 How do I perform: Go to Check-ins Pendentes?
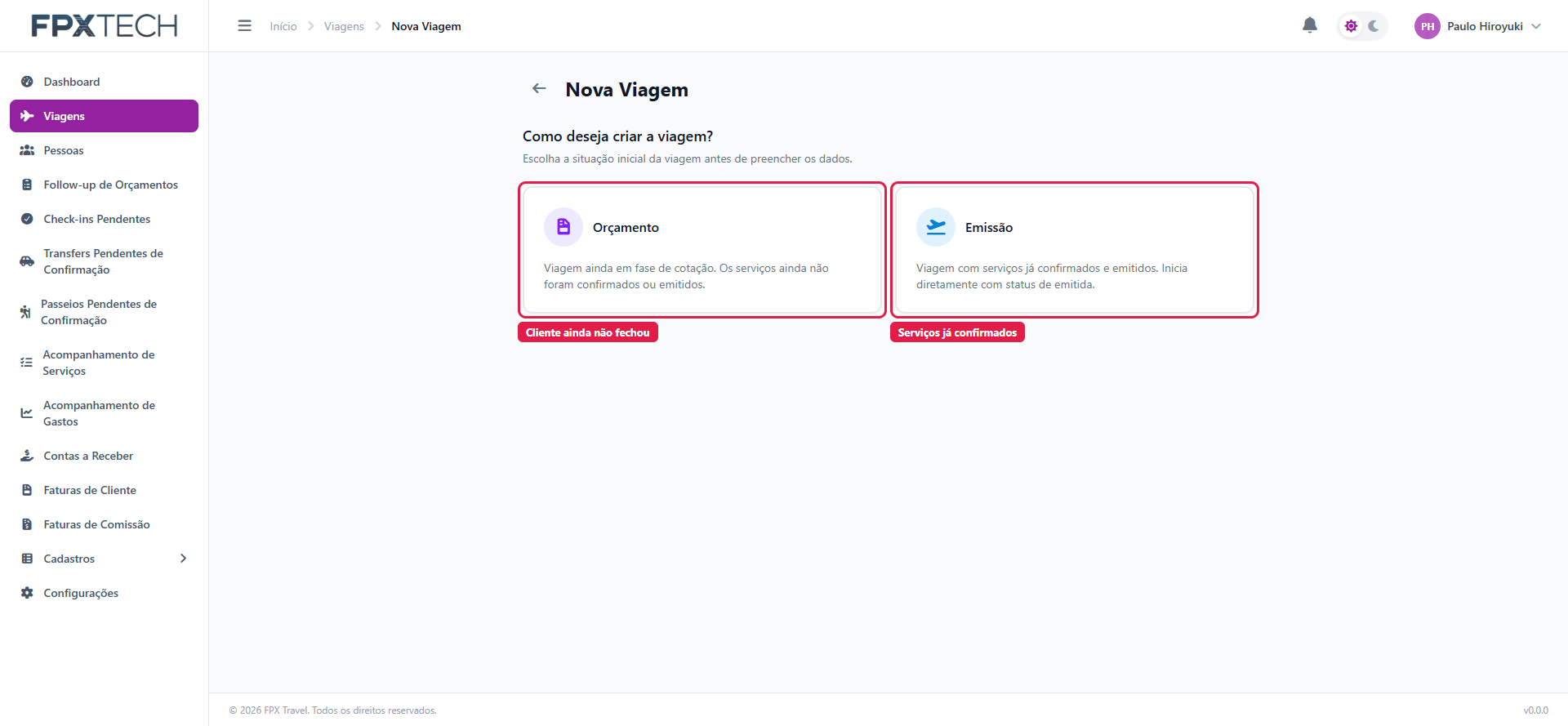coord(104,219)
